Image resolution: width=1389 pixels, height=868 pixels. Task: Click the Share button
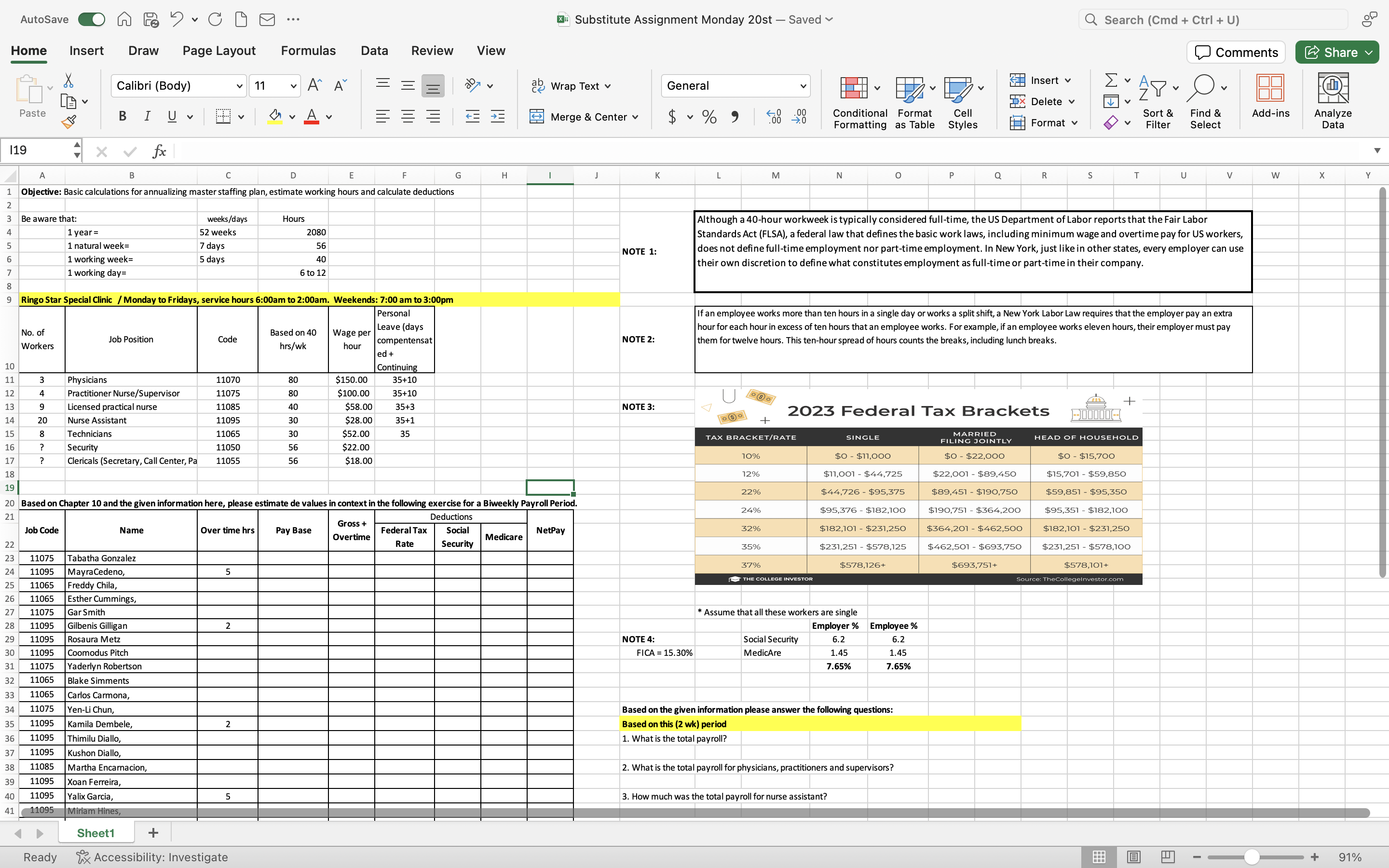[1332, 52]
